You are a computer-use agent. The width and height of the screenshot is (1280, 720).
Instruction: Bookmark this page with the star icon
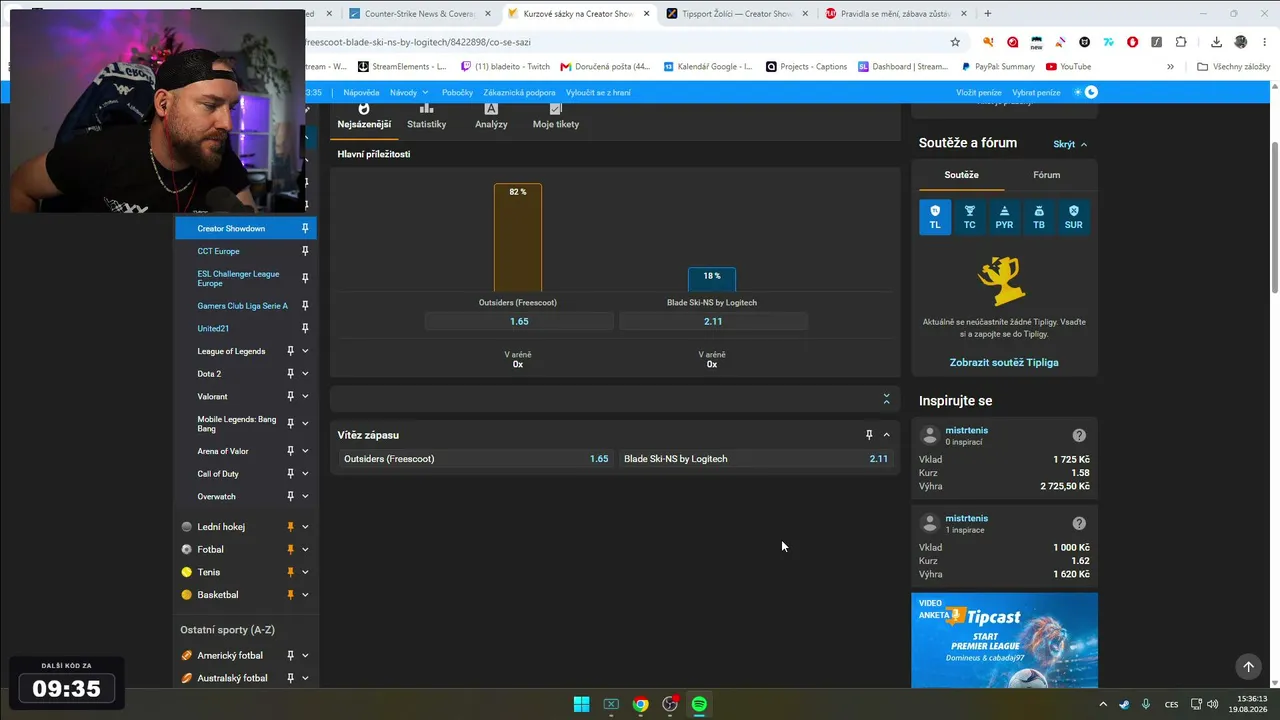coord(955,42)
